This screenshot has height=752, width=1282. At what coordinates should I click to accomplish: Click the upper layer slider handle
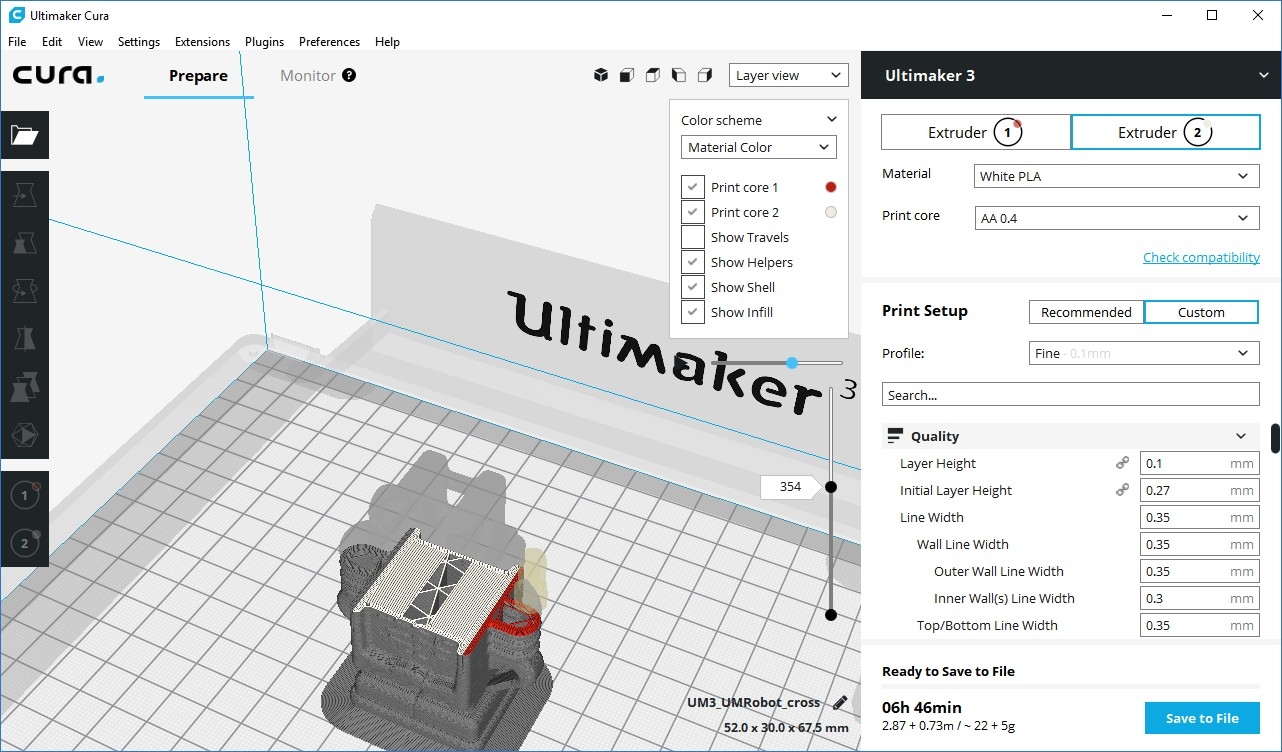coord(830,487)
